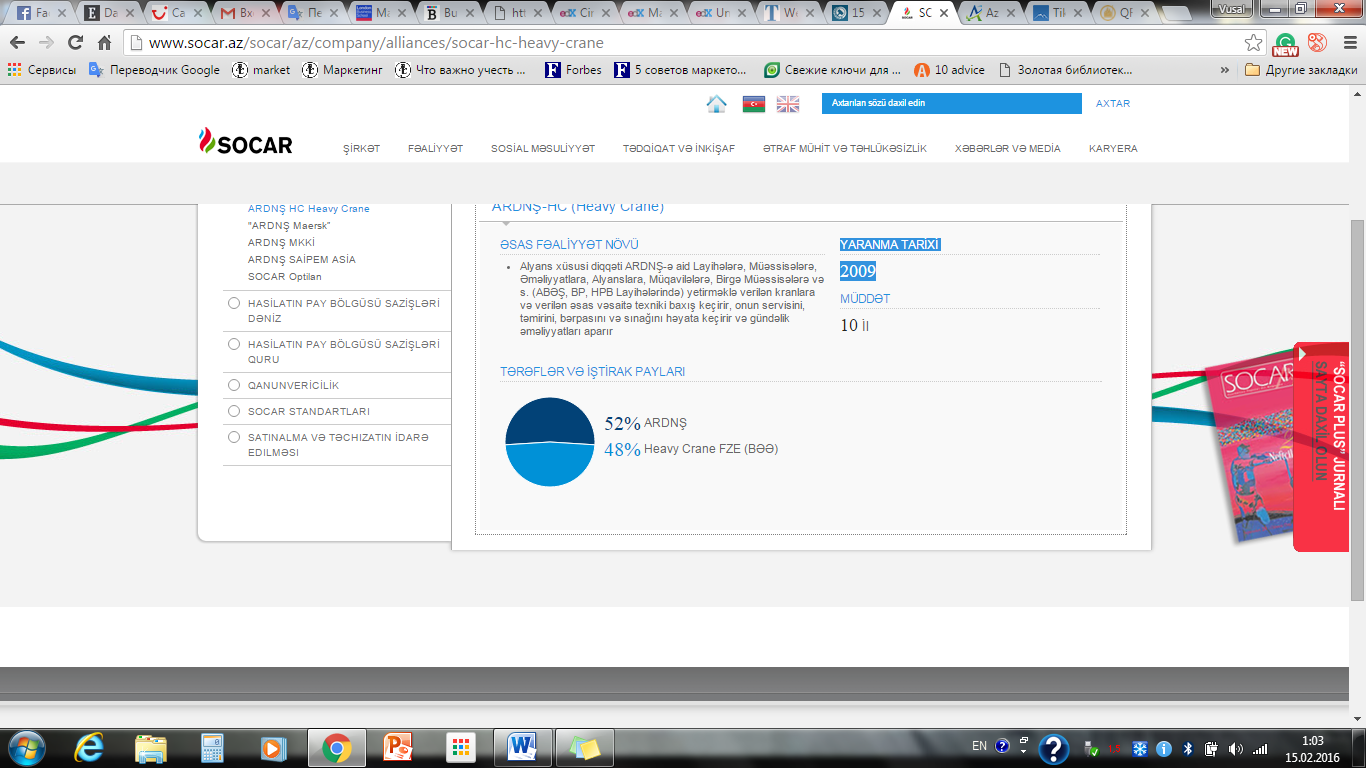Launch Internet Explorer from taskbar
Viewport: 1366px width, 768px height.
(x=90, y=748)
